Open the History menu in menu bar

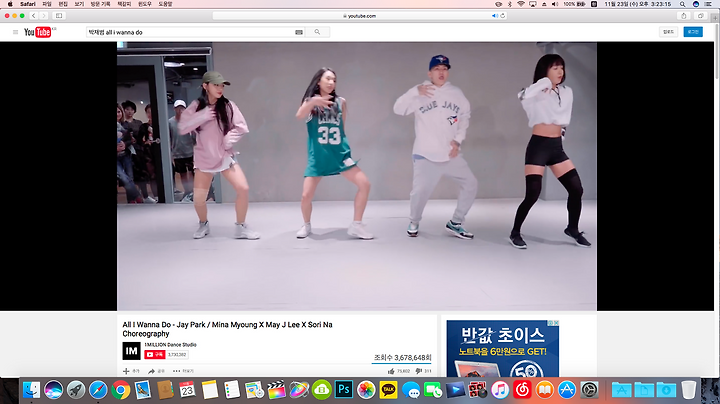pos(100,4)
